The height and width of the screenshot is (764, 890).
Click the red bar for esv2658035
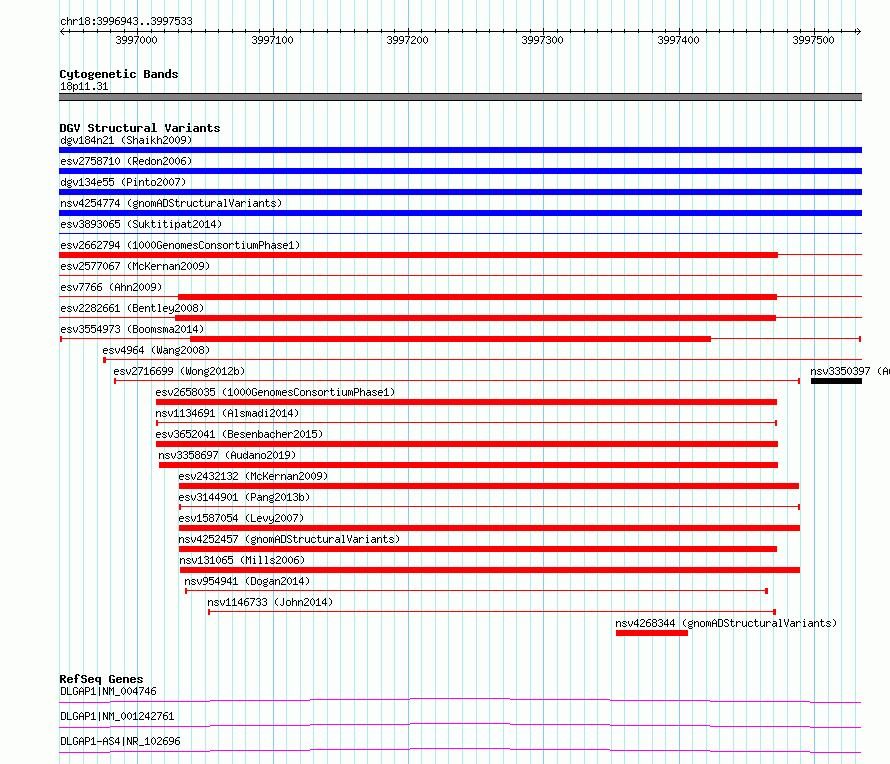pyautogui.click(x=466, y=402)
